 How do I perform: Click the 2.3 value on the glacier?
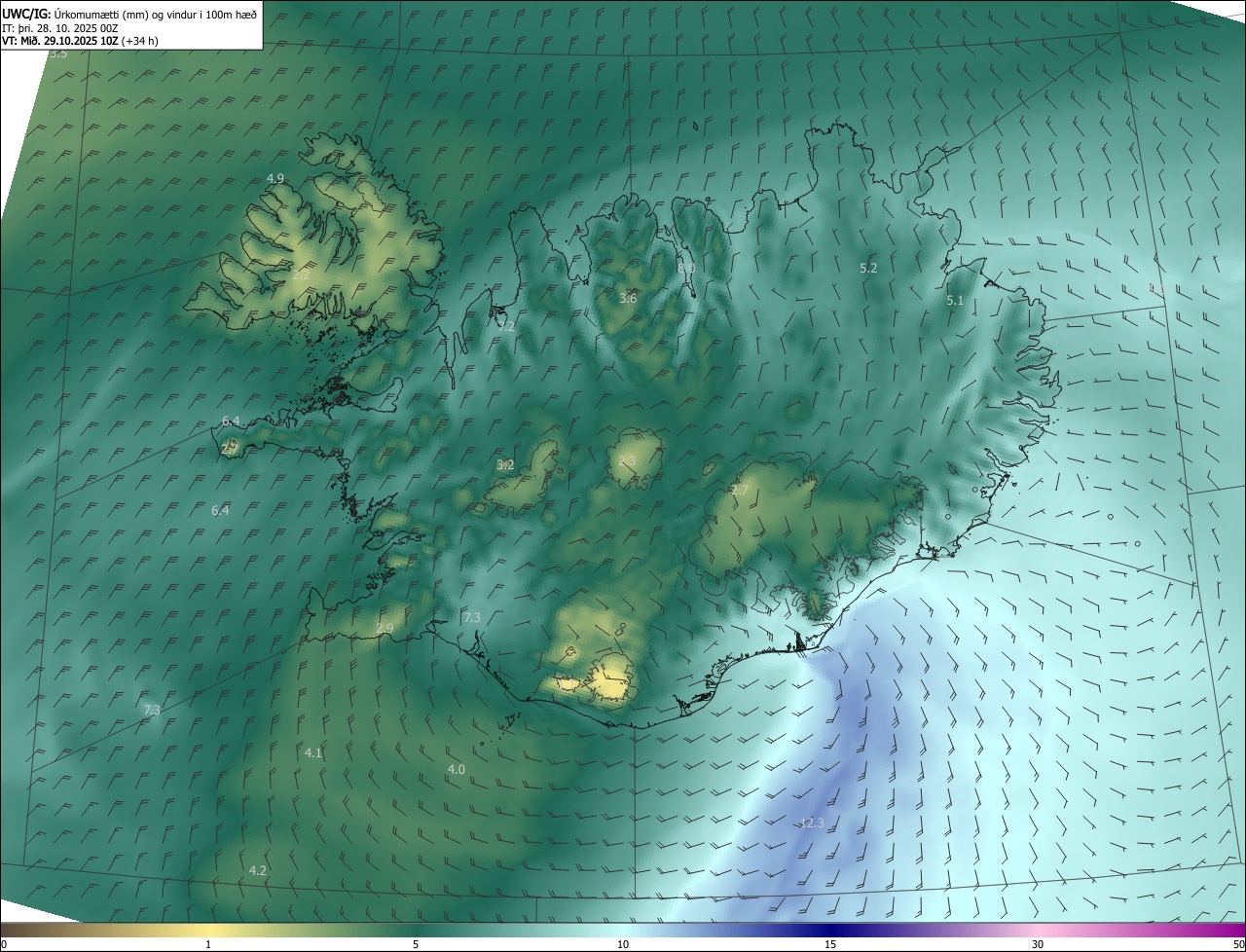[627, 461]
